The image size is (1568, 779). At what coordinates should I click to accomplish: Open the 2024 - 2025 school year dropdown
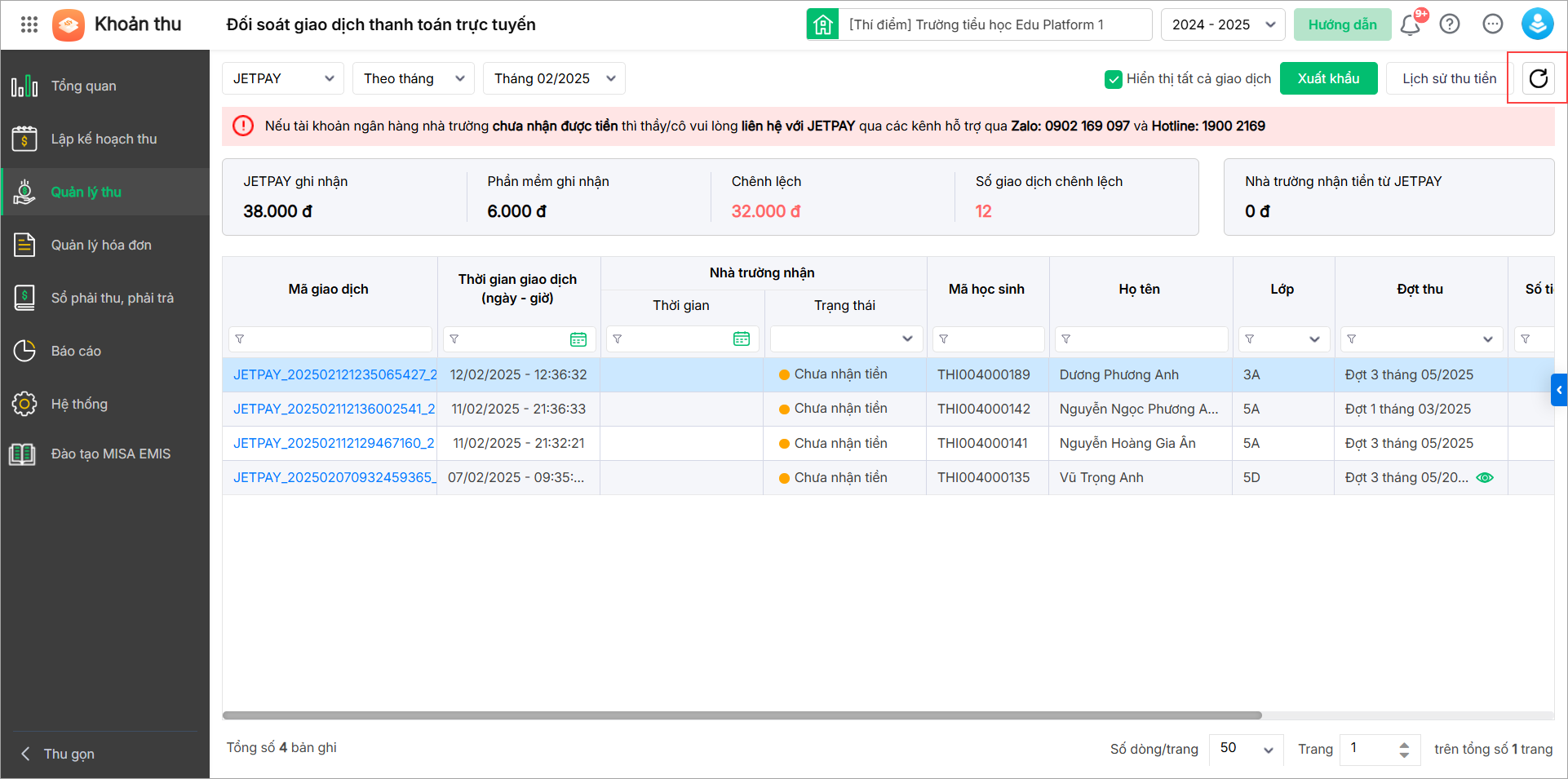[1222, 24]
